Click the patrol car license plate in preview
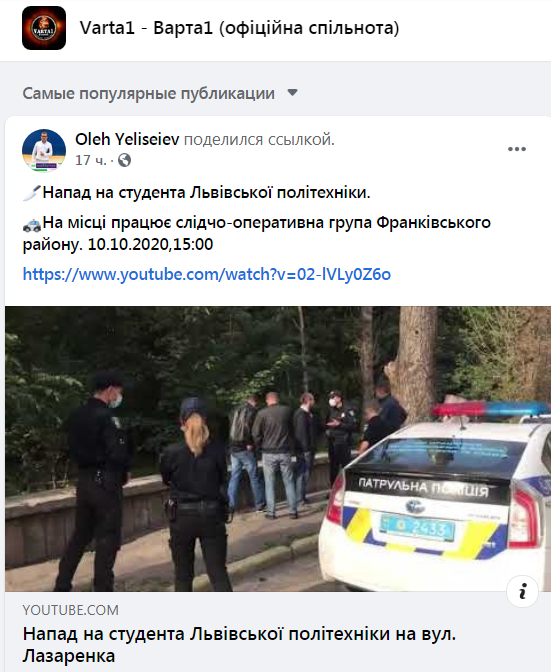The image size is (551, 672). click(x=417, y=528)
